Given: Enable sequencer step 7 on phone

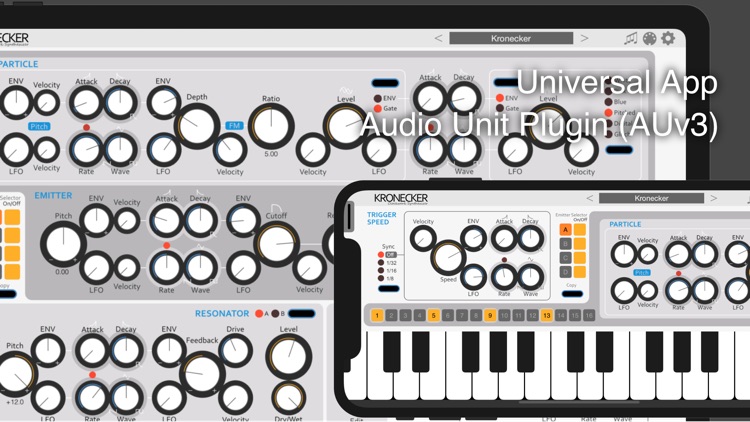Looking at the screenshot, I should pyautogui.click(x=462, y=315).
